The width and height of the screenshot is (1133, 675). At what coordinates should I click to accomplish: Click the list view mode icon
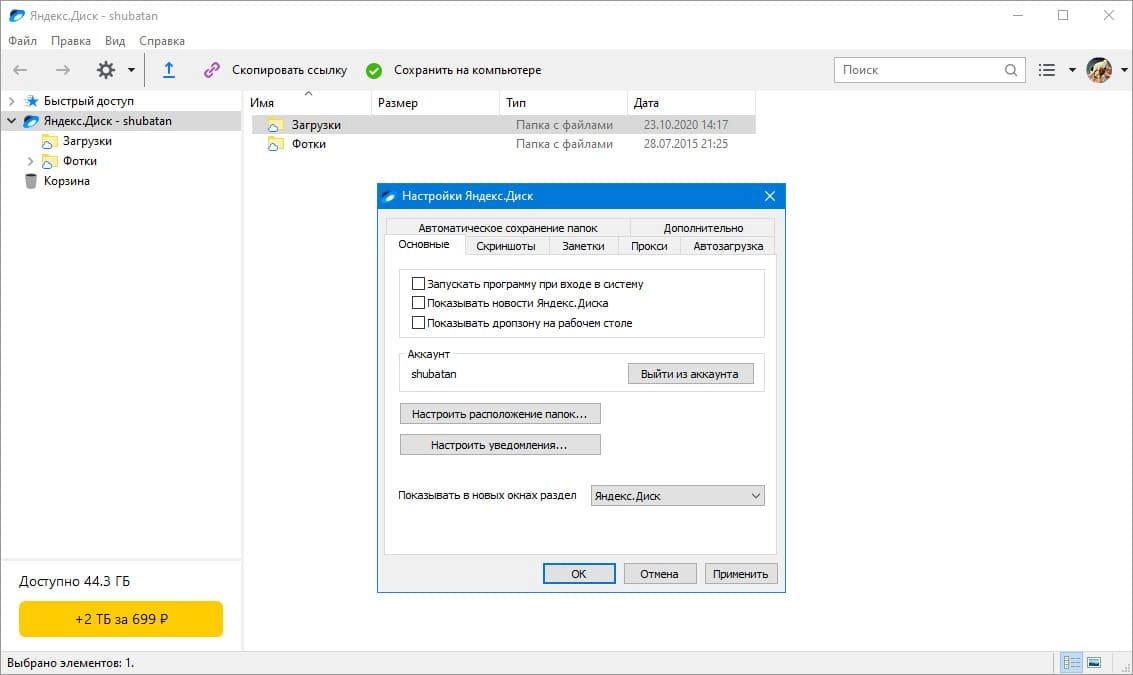point(1047,70)
